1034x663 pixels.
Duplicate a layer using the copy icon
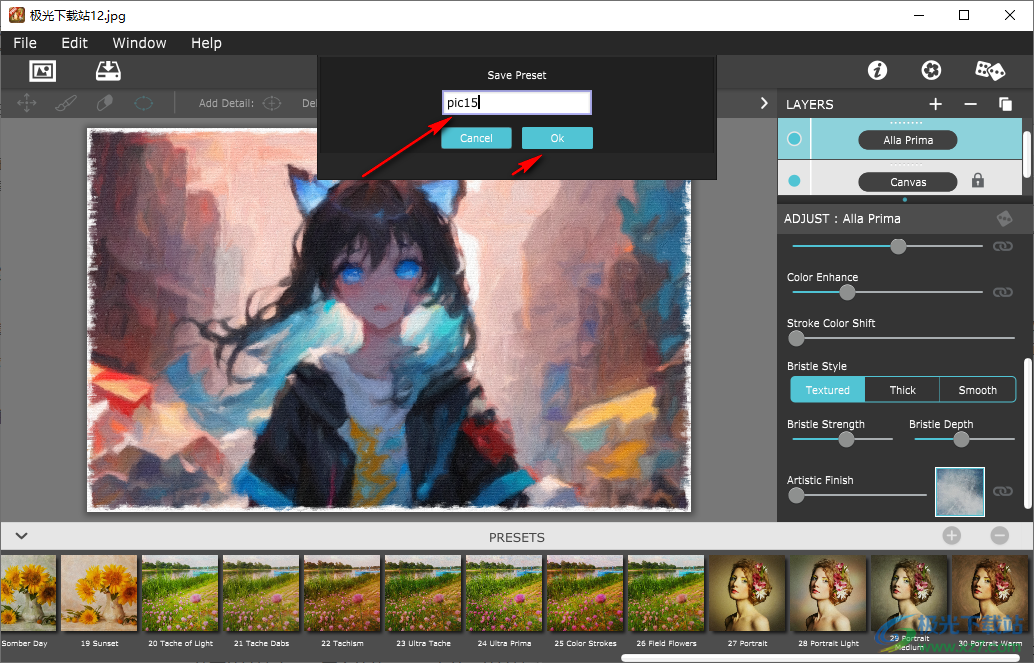tap(1005, 104)
